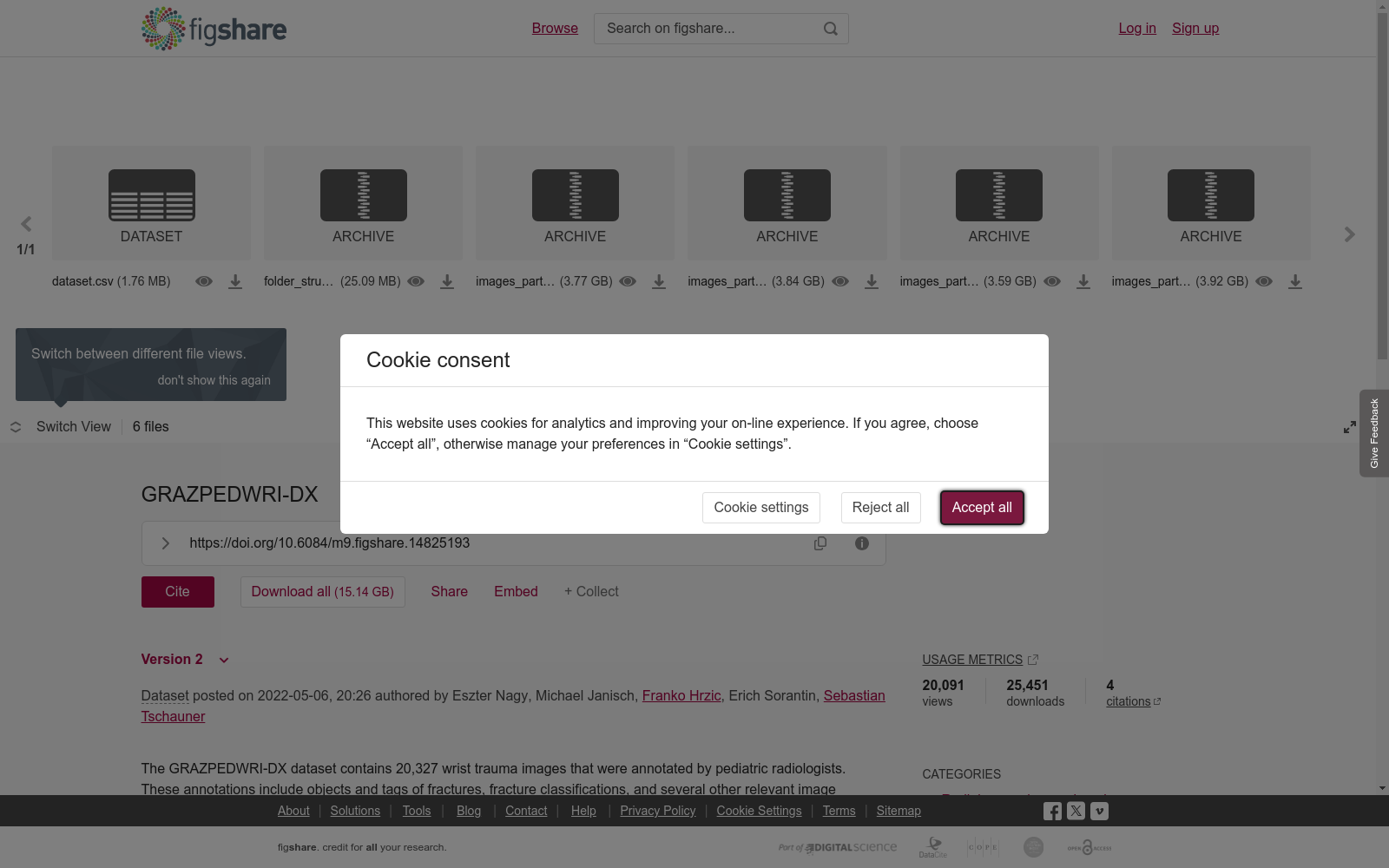Open the Share option
This screenshot has height=868, width=1389.
tap(450, 592)
